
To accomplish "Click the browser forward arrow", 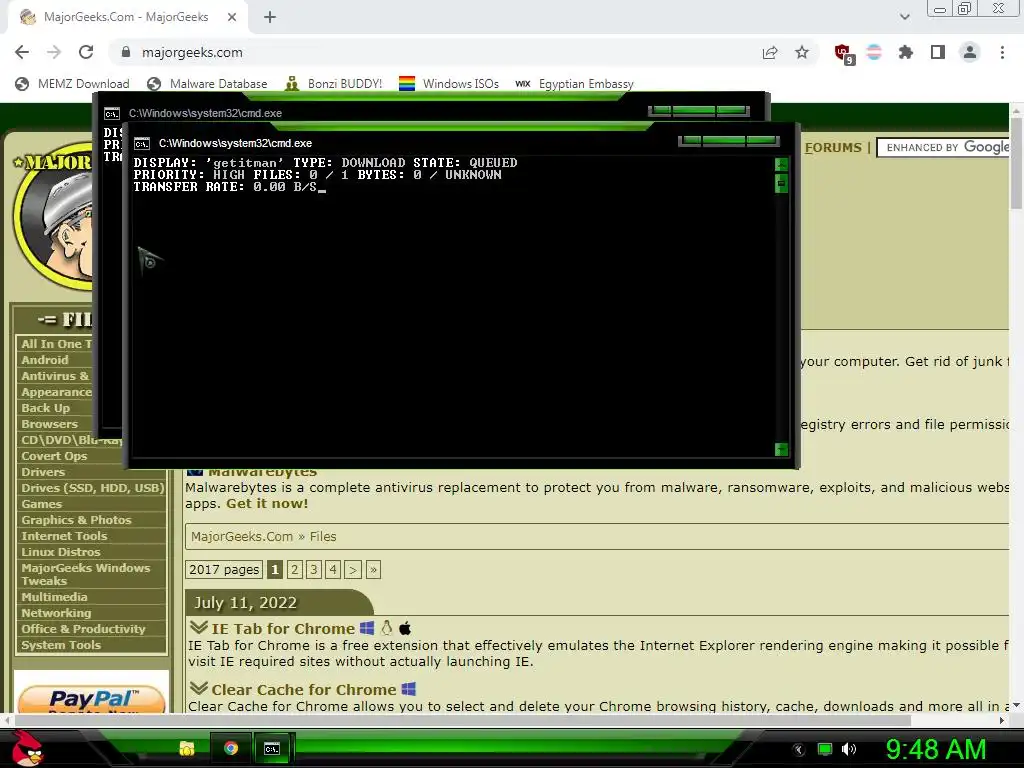I will [x=54, y=52].
